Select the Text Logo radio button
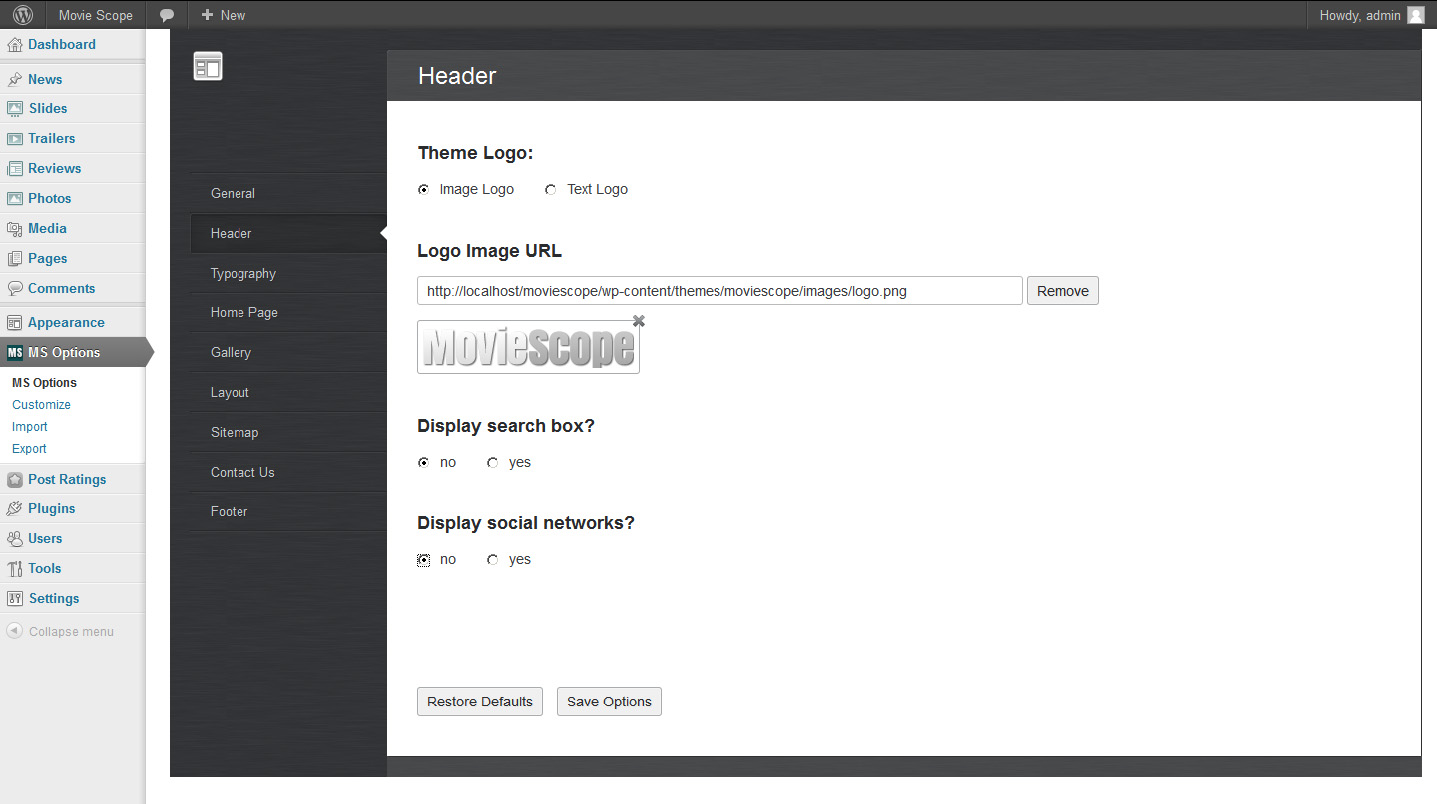 (x=550, y=190)
